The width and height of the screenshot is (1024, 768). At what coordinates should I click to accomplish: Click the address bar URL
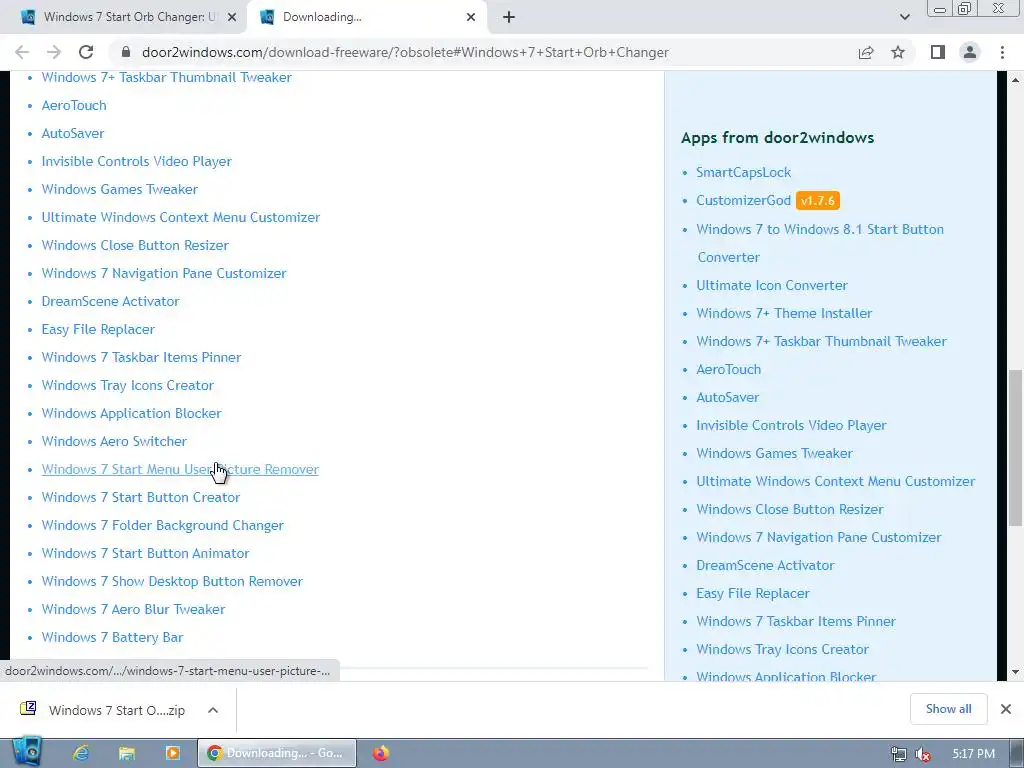[405, 52]
